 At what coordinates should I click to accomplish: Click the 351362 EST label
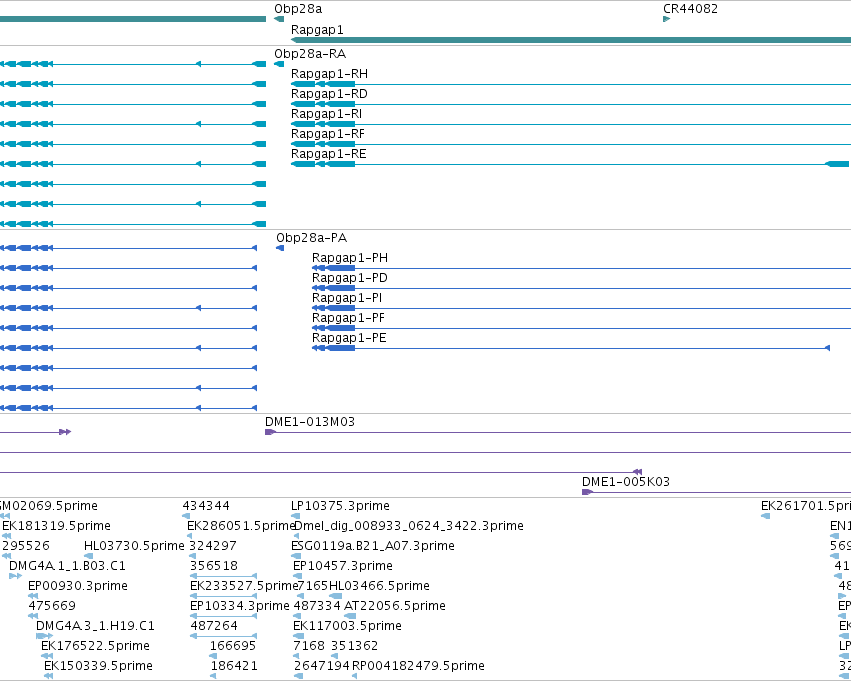(x=354, y=646)
